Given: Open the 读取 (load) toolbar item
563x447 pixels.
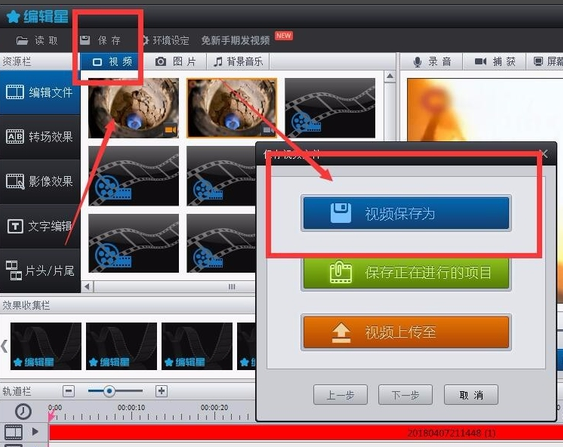Looking at the screenshot, I should point(37,41).
